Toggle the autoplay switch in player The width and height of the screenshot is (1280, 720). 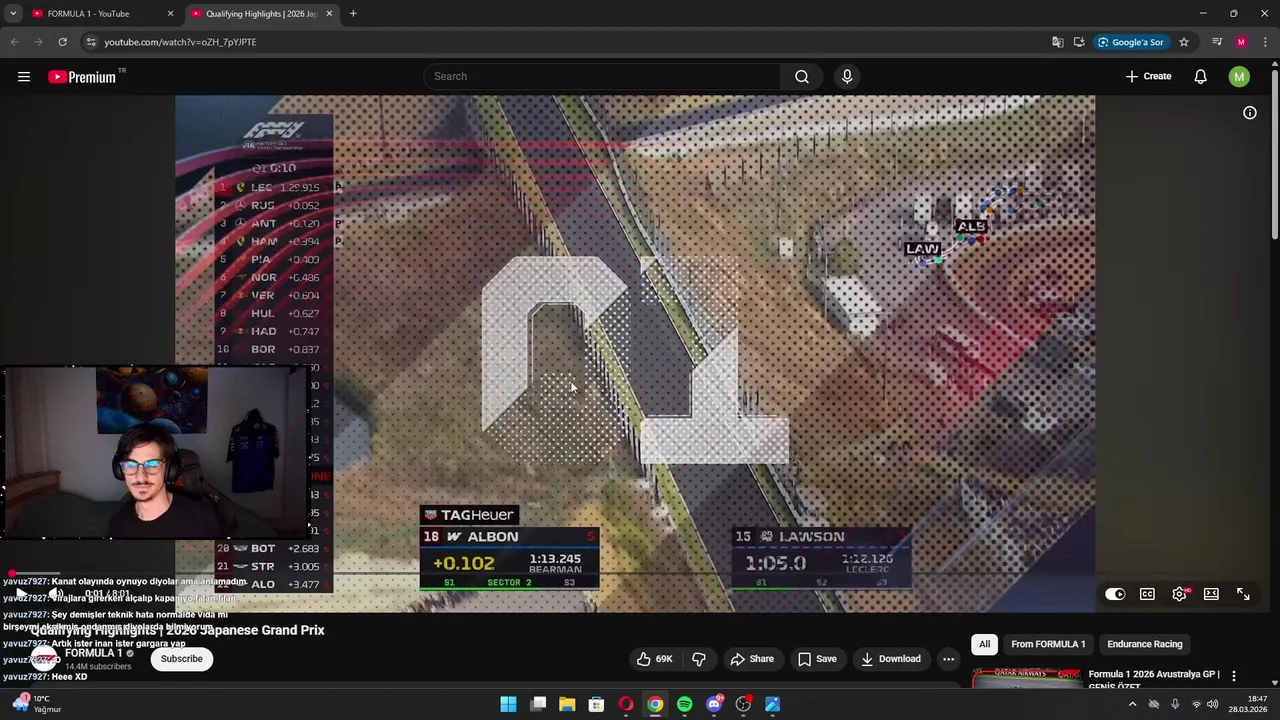point(1115,594)
